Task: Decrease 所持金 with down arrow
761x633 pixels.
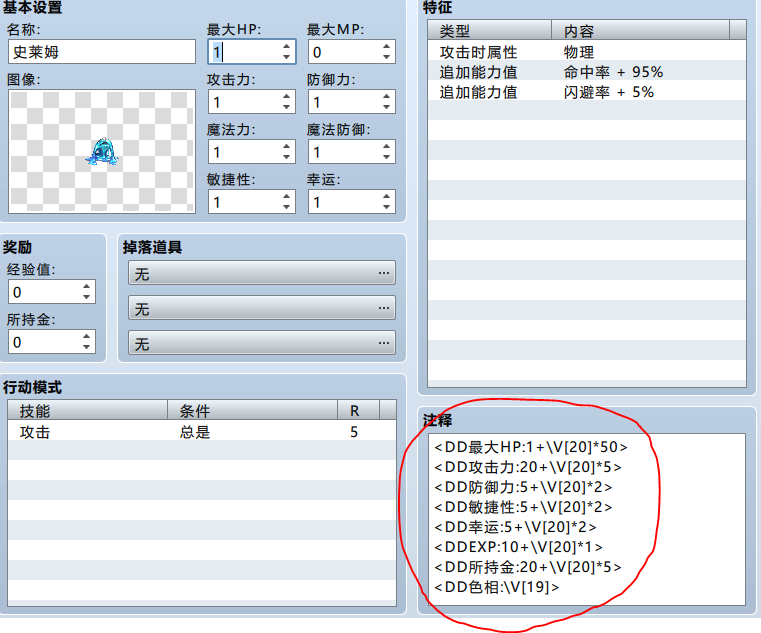Action: 86,347
